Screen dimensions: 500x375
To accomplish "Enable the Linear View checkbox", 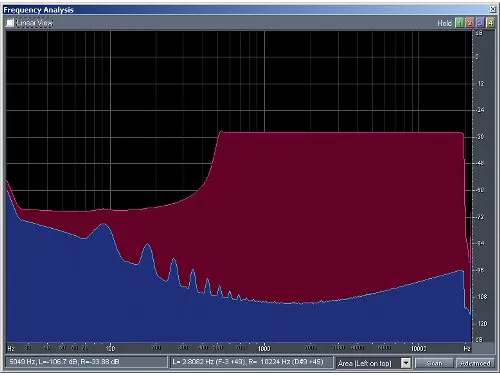I will (10, 23).
